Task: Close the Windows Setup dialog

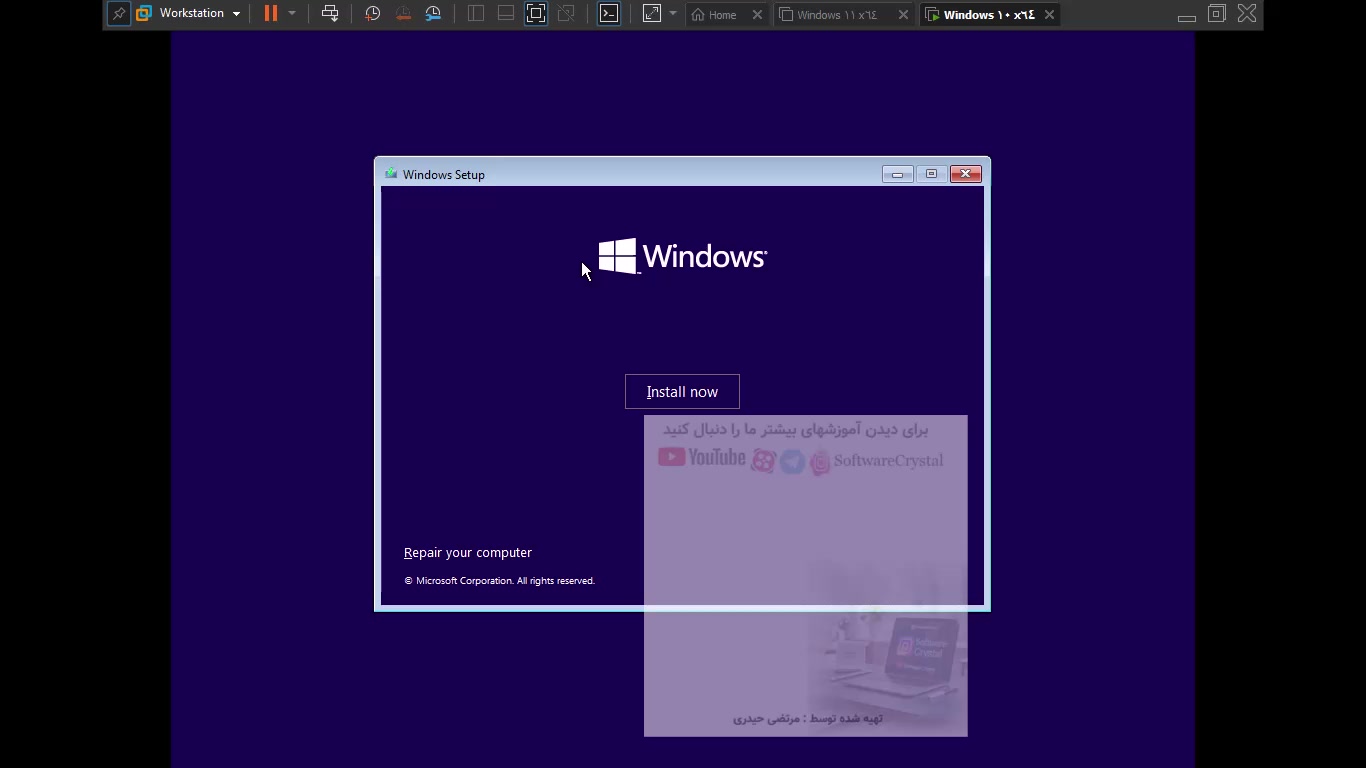Action: click(965, 174)
